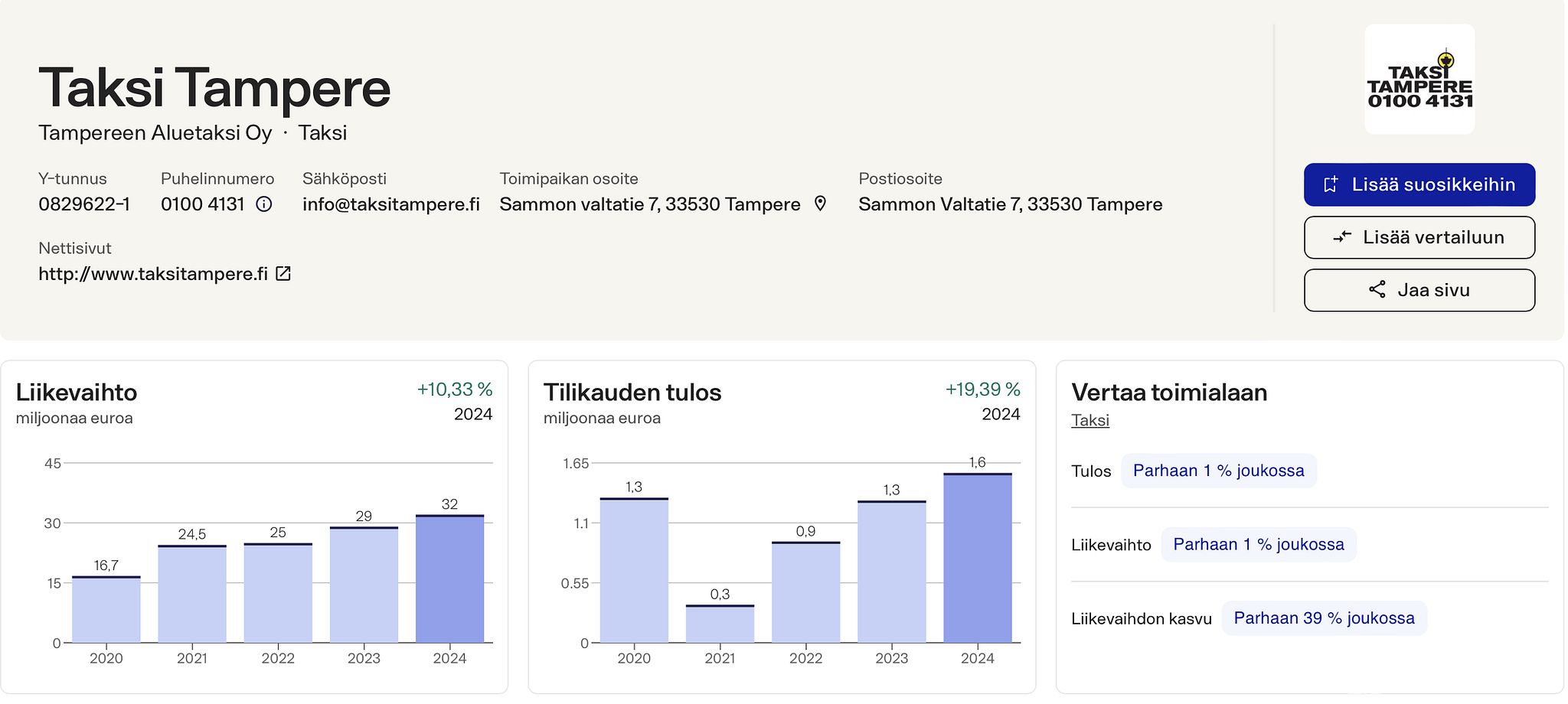1568x704 pixels.
Task: Click the info@taksitampere.fi email address
Action: [x=391, y=204]
